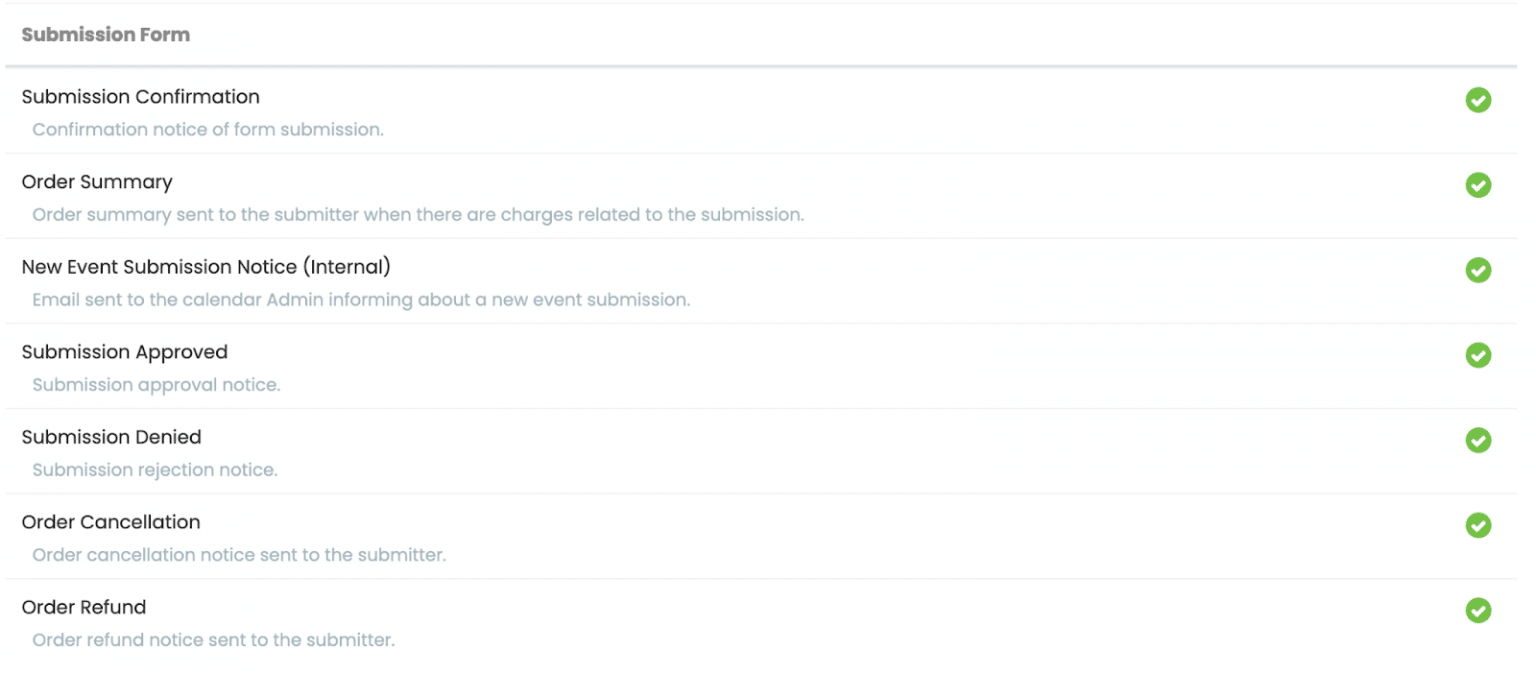Screen dimensions: 1536x674
Task: Select the Submission Approved row title
Action: tap(124, 352)
